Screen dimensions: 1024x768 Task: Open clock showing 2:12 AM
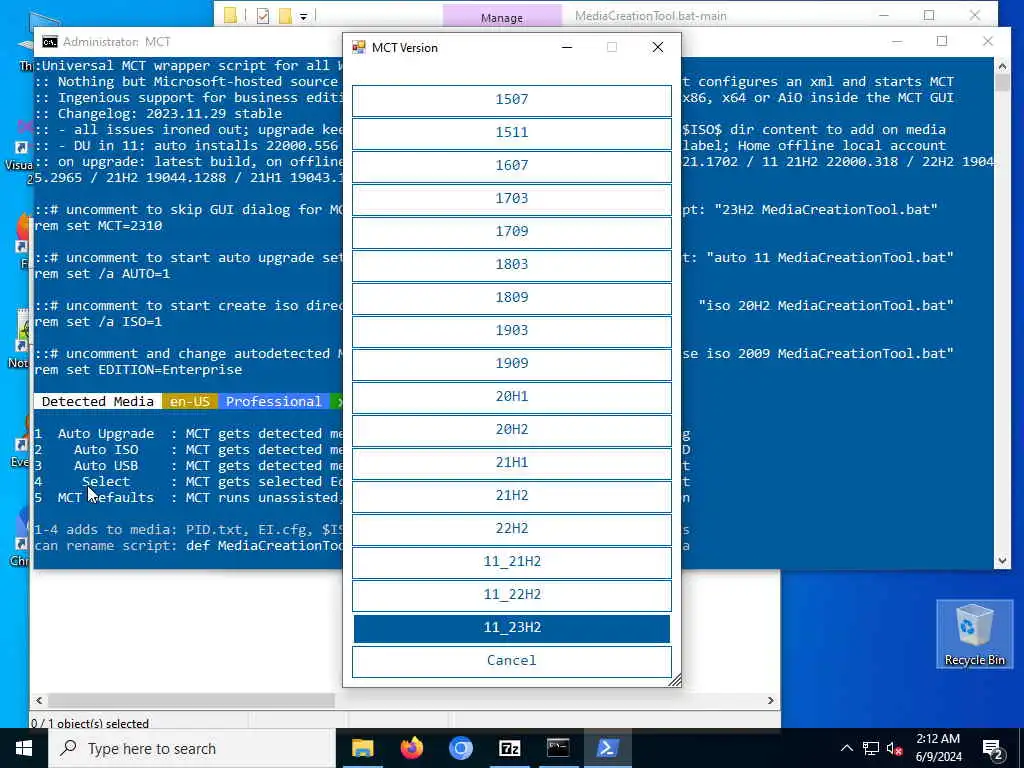[938, 748]
